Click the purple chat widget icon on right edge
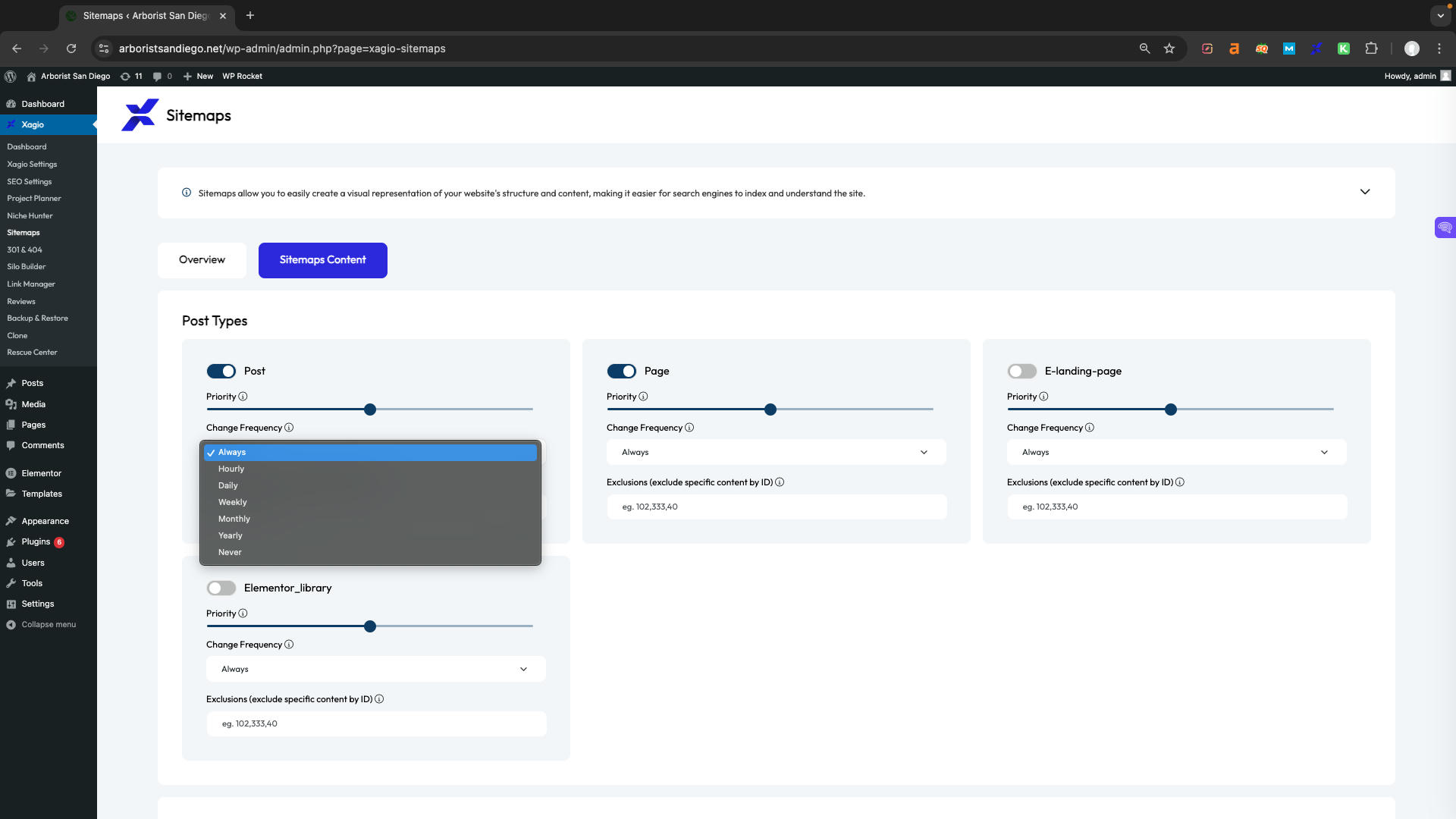 point(1445,227)
